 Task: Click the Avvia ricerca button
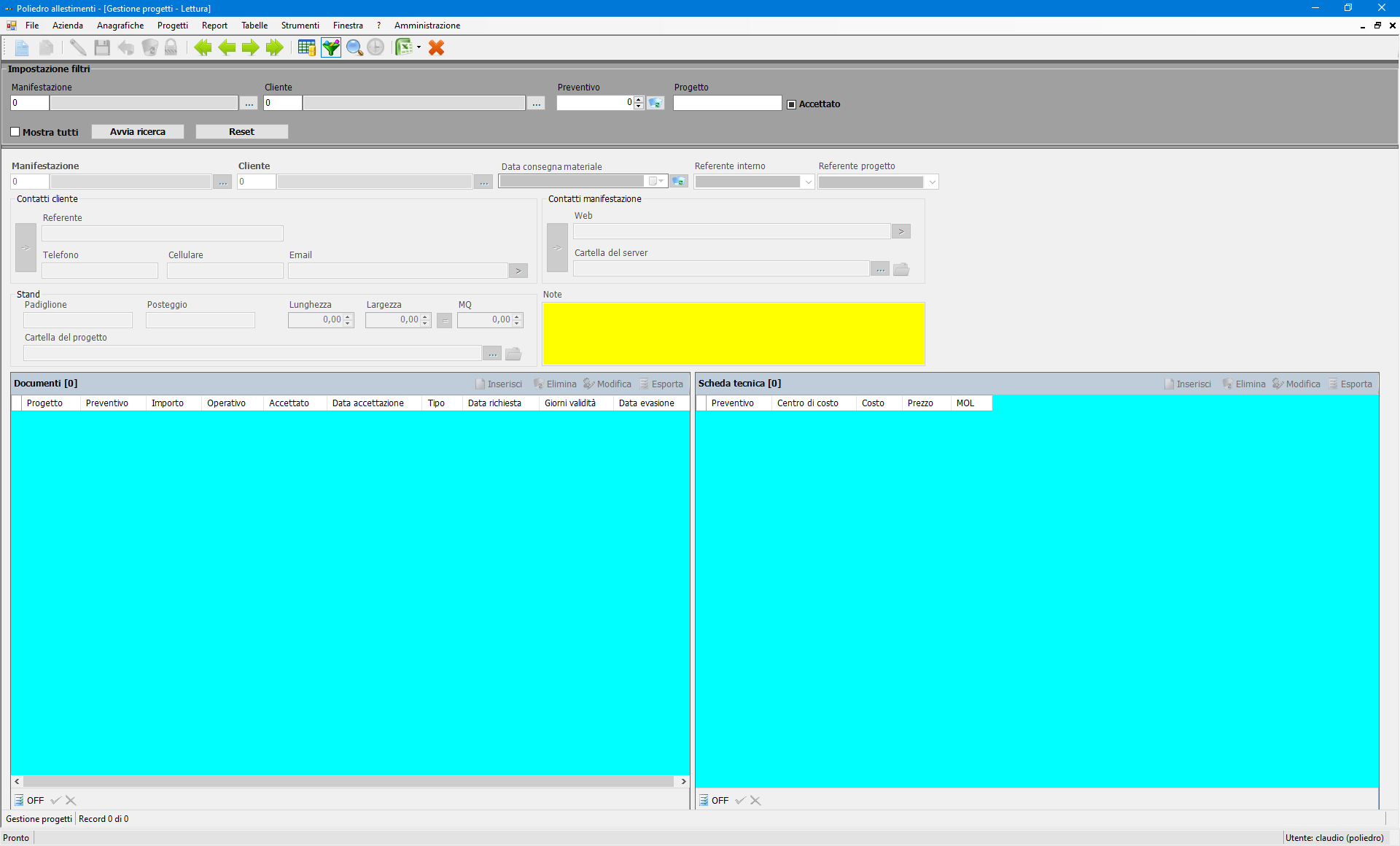coord(138,132)
